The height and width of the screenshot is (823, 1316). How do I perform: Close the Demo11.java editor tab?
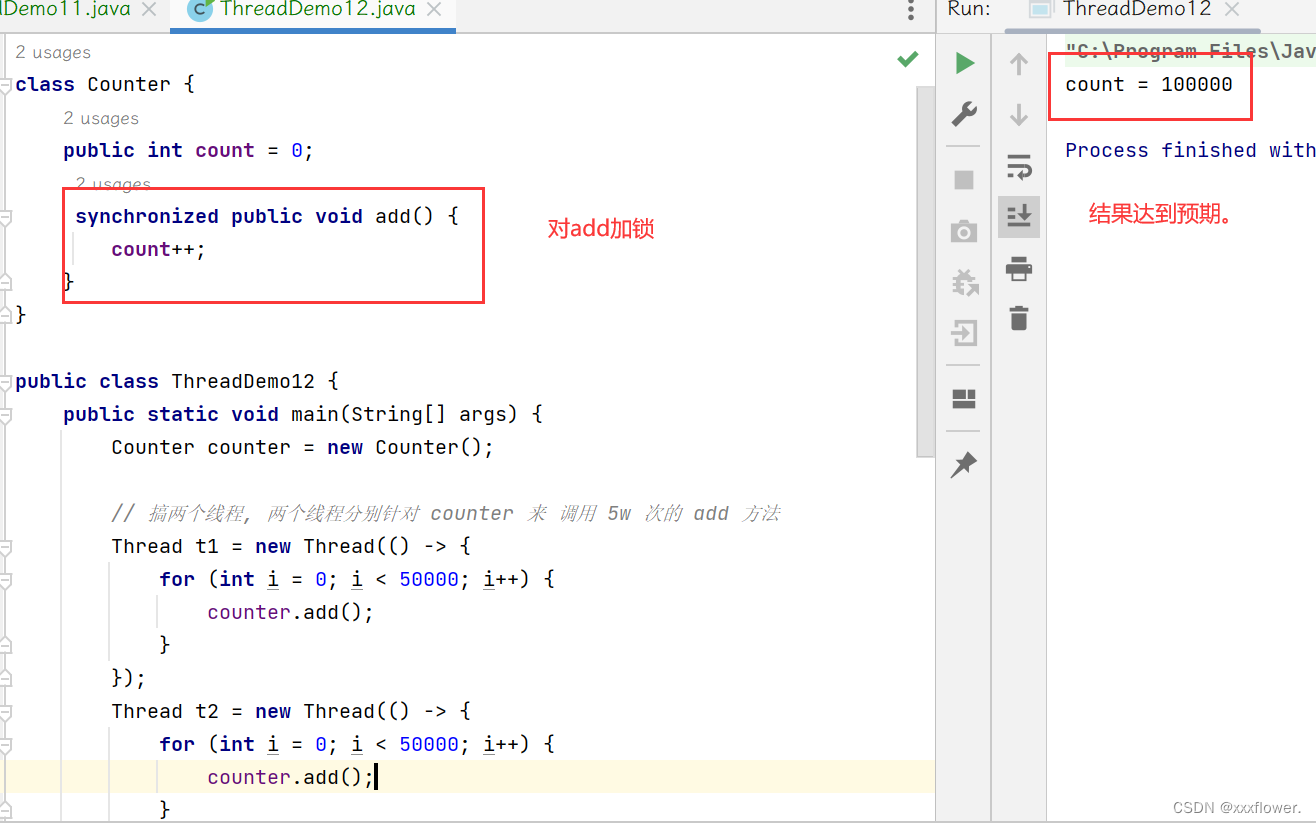pyautogui.click(x=148, y=10)
